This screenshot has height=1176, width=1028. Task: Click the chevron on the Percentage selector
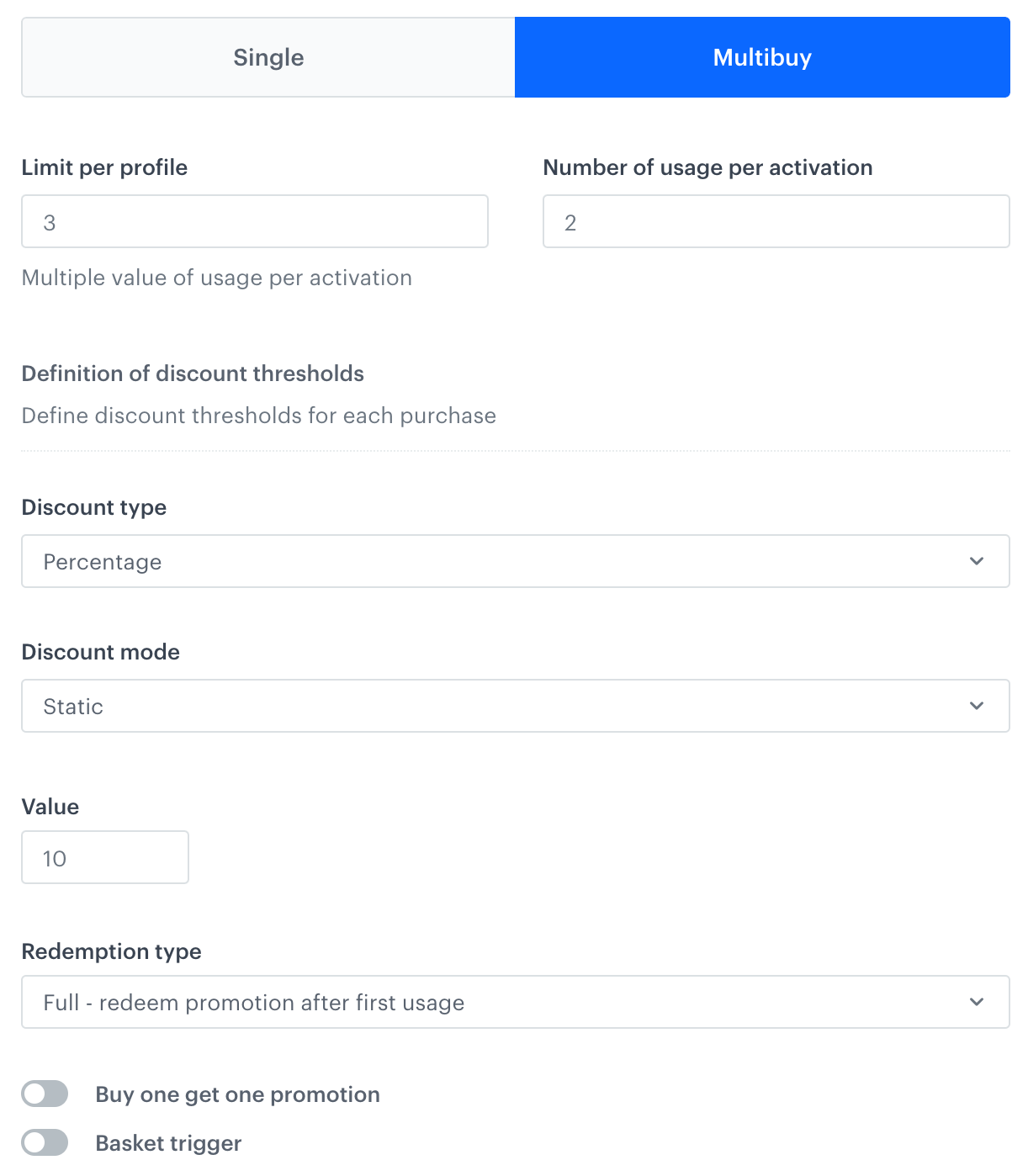(976, 561)
